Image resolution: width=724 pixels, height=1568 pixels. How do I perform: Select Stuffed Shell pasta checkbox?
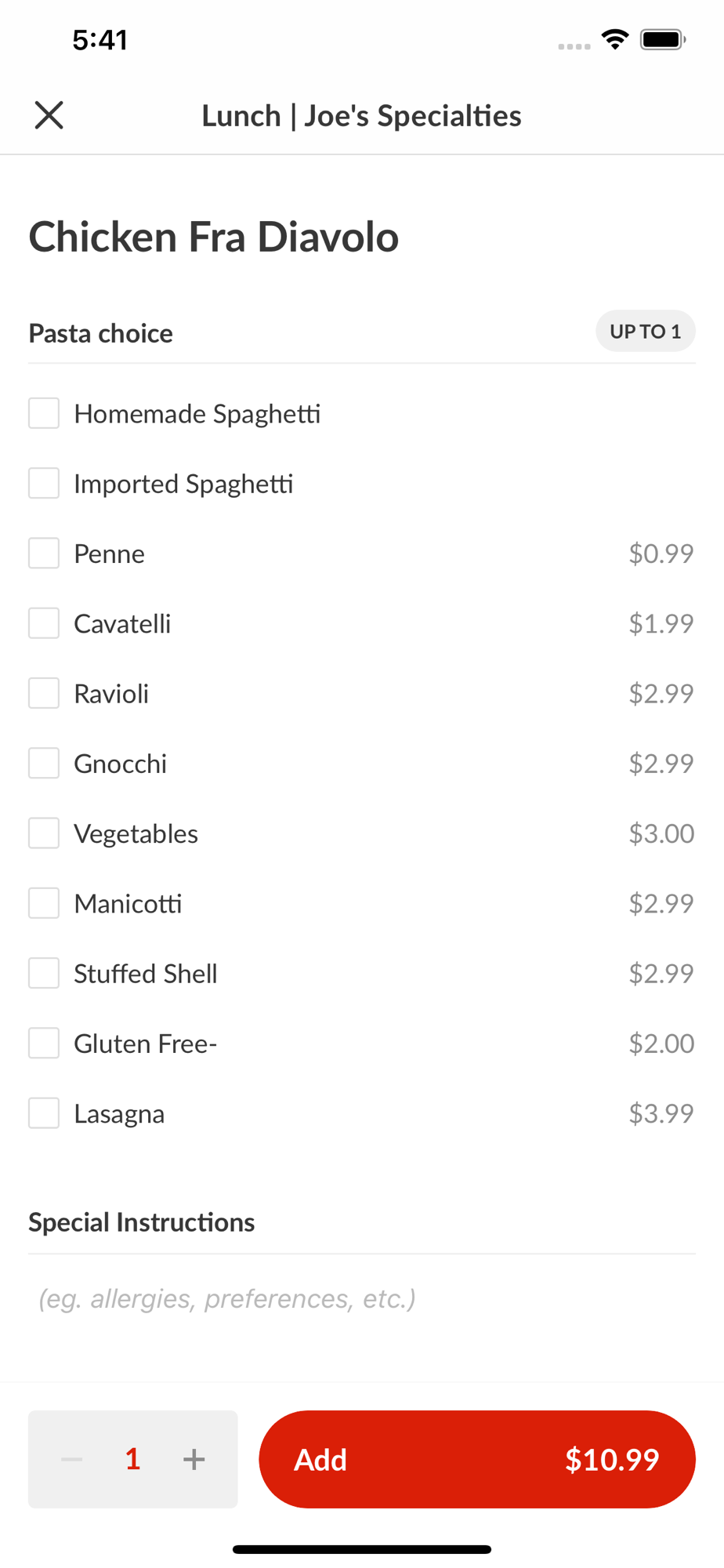pyautogui.click(x=44, y=973)
